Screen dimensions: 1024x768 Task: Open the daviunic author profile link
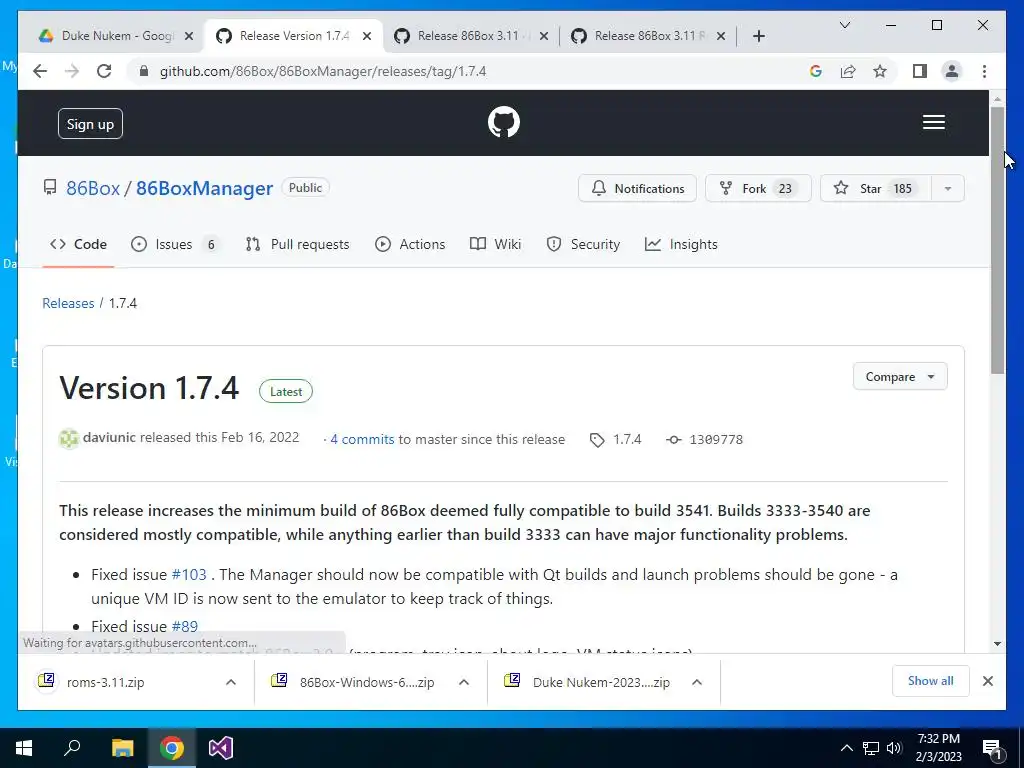(109, 438)
